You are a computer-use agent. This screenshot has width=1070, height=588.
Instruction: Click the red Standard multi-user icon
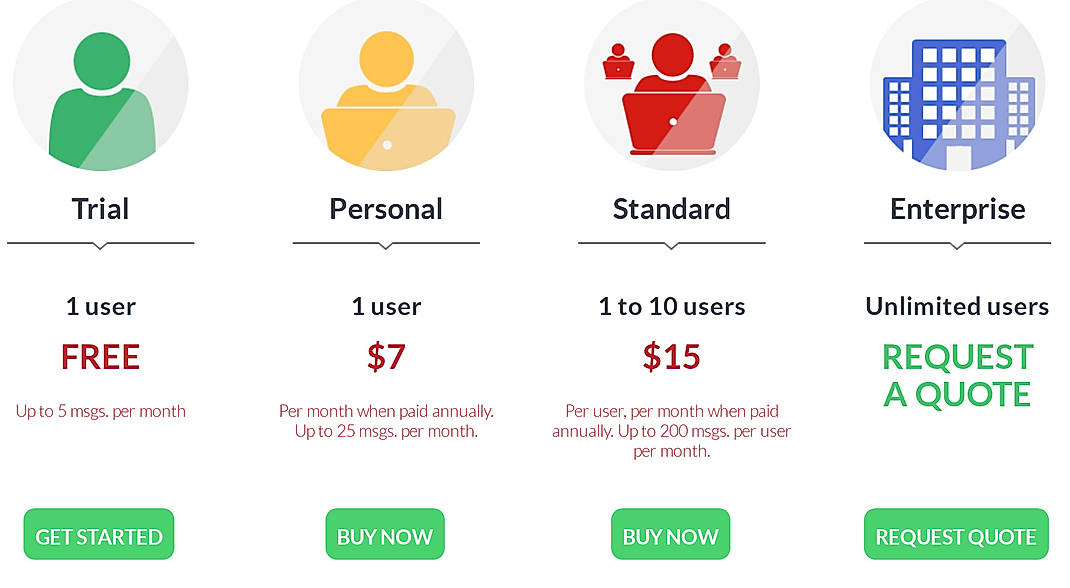[x=671, y=90]
